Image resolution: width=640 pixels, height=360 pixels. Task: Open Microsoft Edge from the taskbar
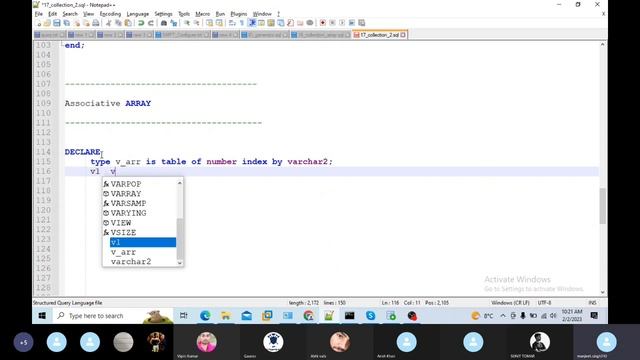click(205, 316)
